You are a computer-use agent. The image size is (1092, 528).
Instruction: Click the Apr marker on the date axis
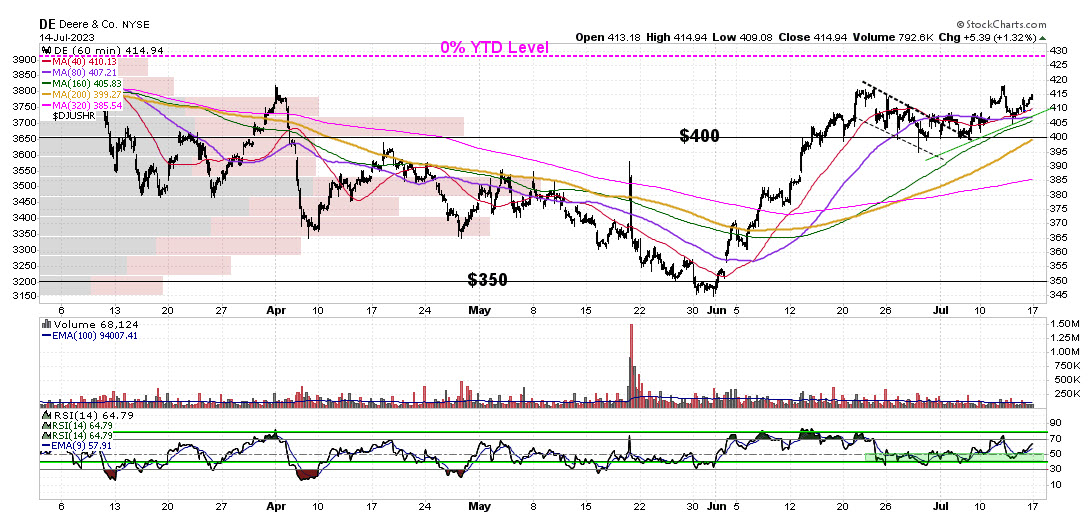276,310
